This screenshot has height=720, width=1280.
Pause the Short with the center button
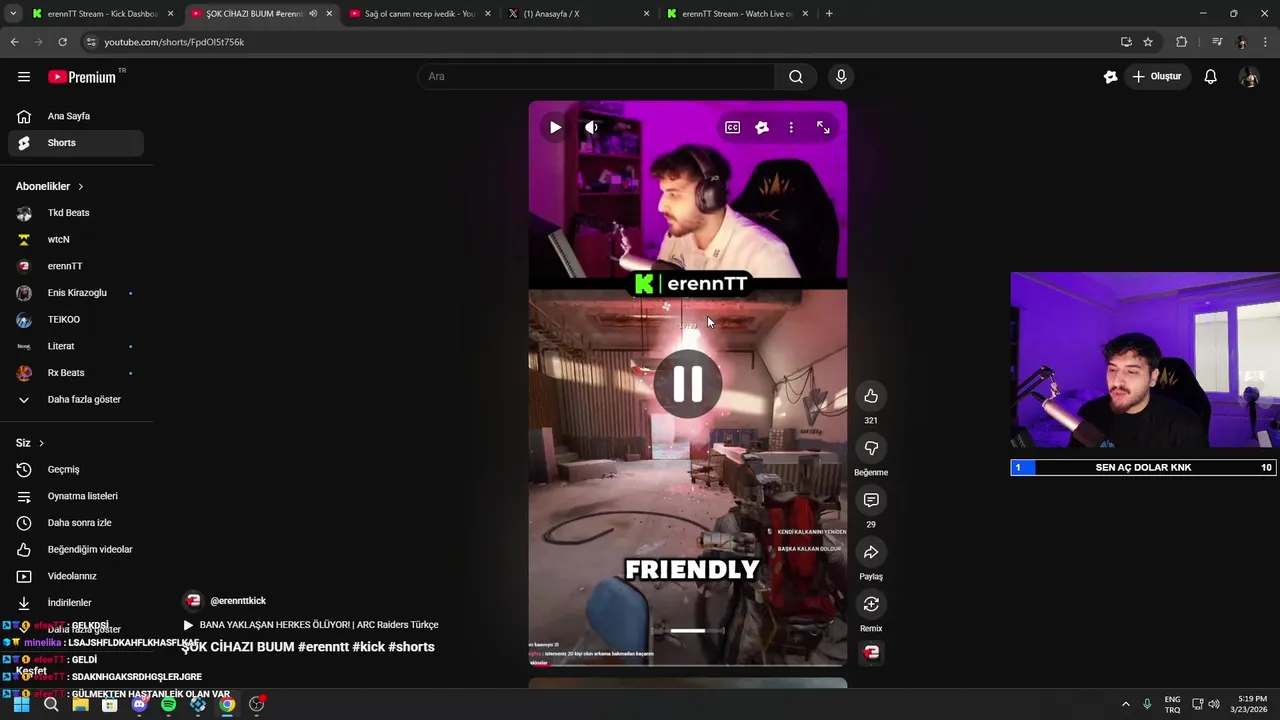coord(688,384)
